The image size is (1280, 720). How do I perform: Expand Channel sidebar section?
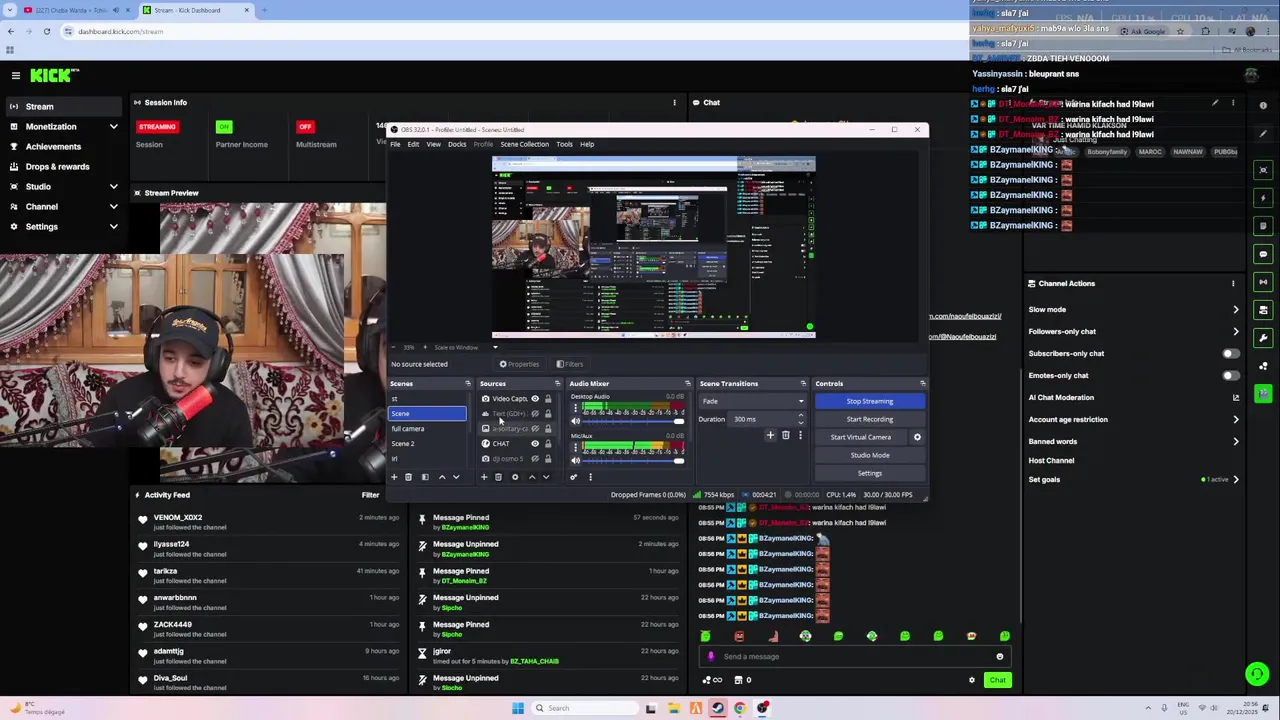[x=113, y=206]
